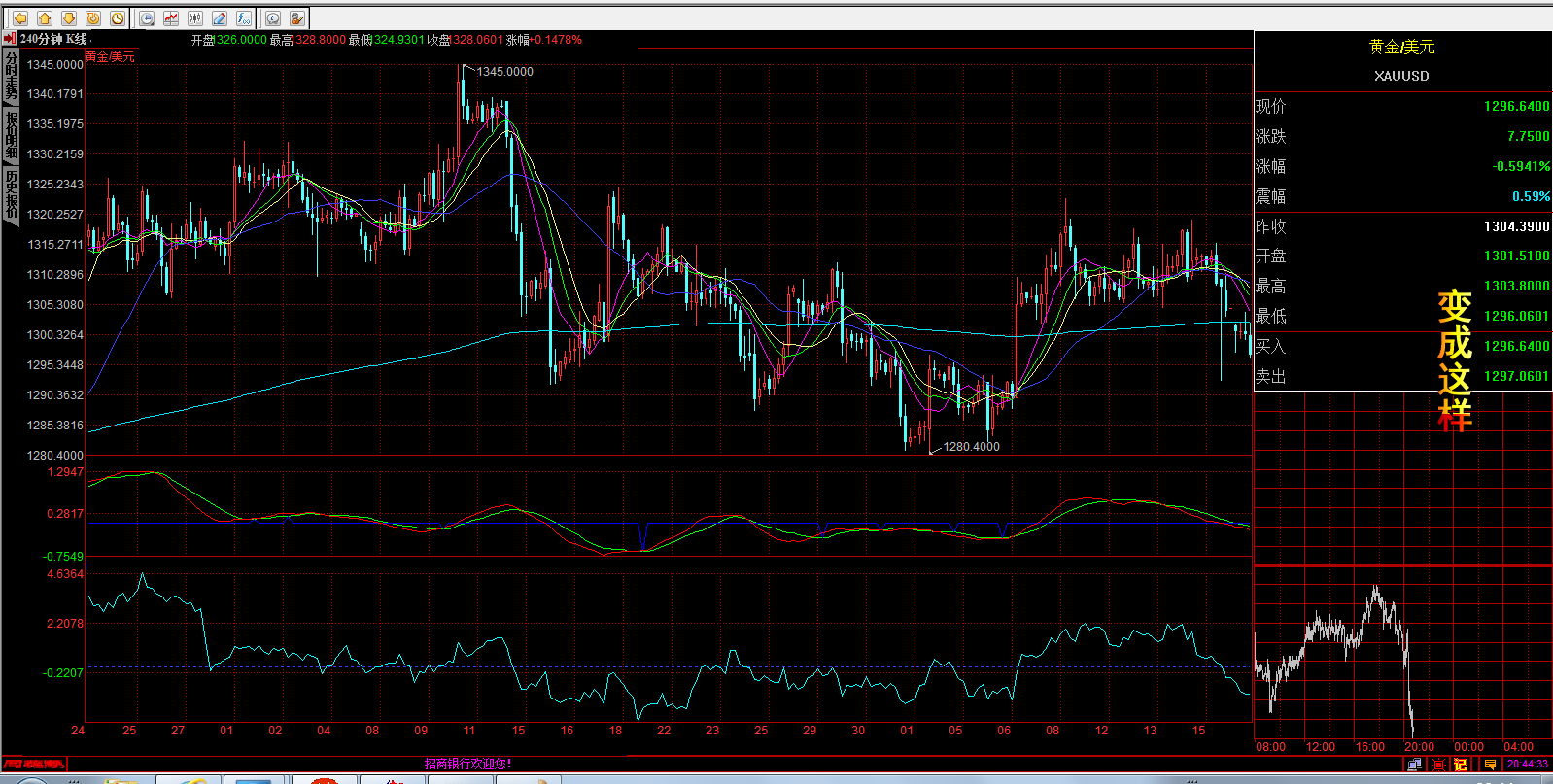Click the 1345.0000 high-price marker on the chart
Screen dimensions: 1553x784
coord(504,71)
